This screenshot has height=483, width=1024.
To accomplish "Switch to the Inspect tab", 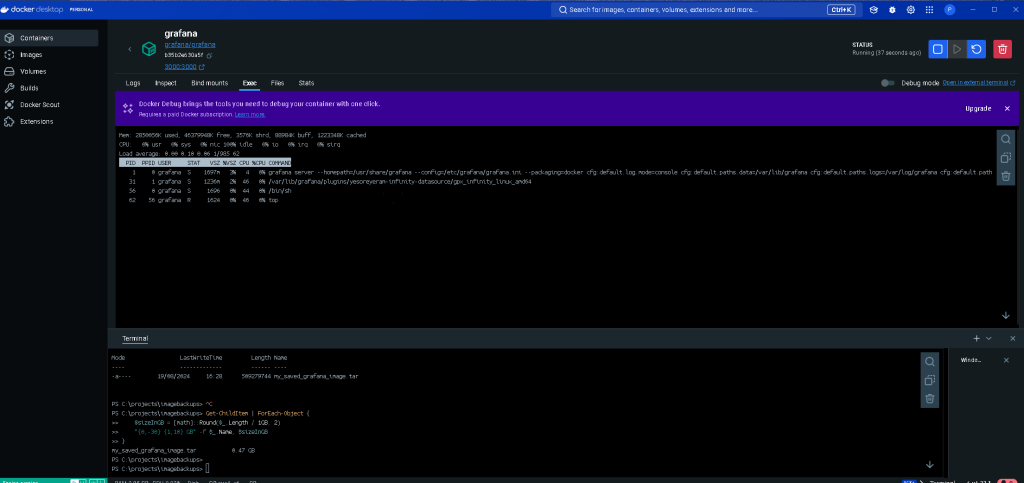I will pyautogui.click(x=166, y=83).
